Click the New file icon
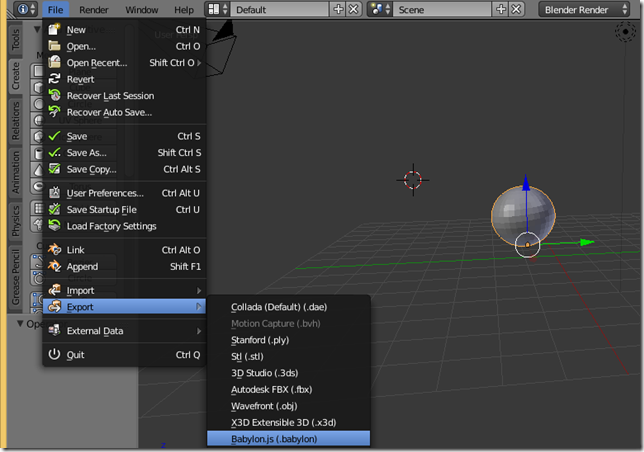The width and height of the screenshot is (644, 452). tap(54, 30)
